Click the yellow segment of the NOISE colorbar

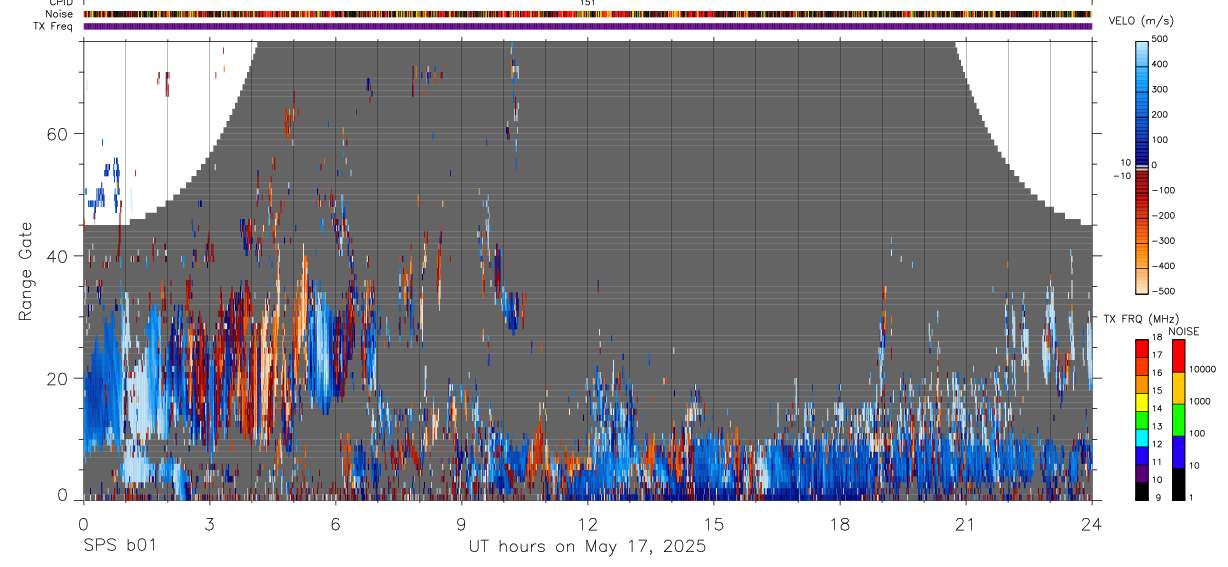coord(1179,387)
